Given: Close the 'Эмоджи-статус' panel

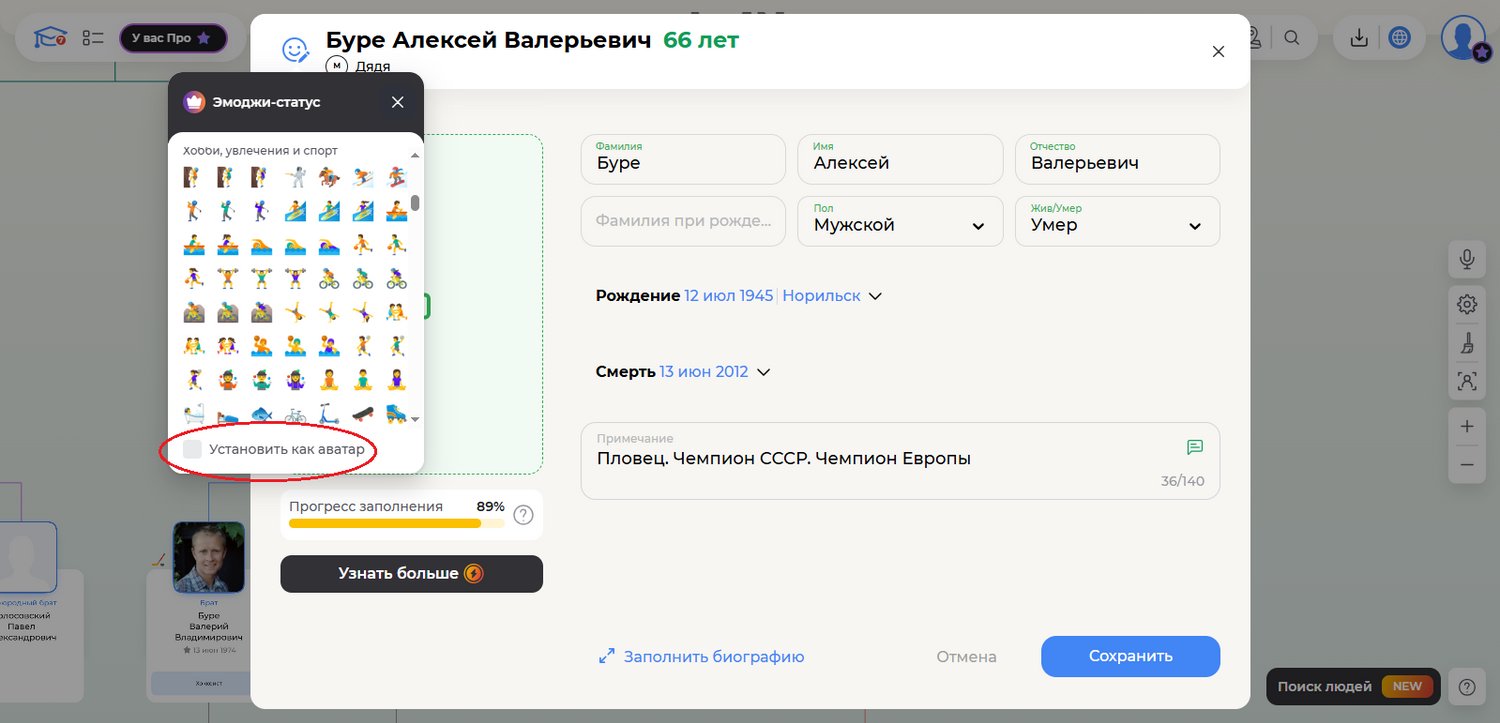Looking at the screenshot, I should click(398, 102).
